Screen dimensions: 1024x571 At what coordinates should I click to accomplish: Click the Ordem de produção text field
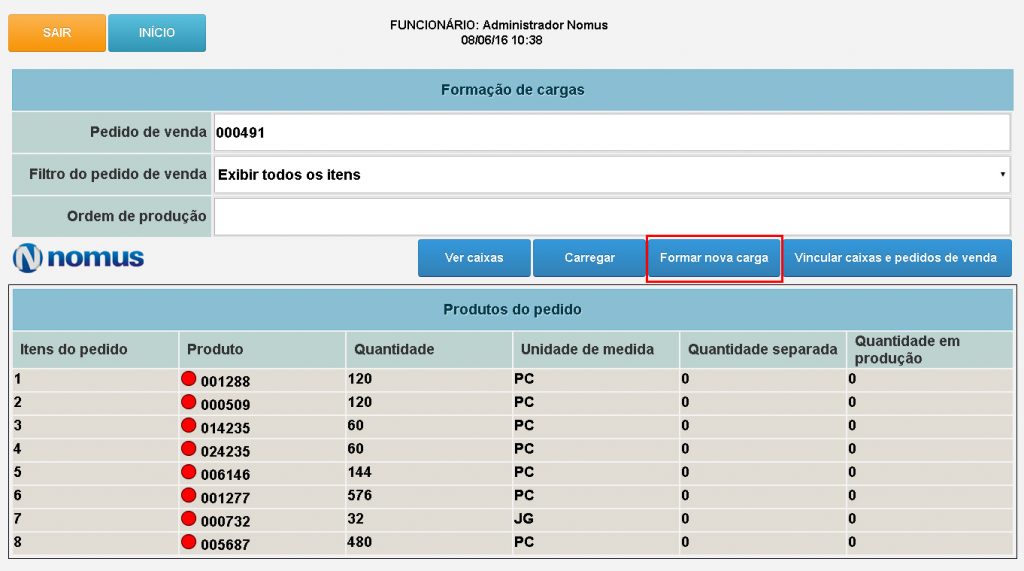(611, 216)
